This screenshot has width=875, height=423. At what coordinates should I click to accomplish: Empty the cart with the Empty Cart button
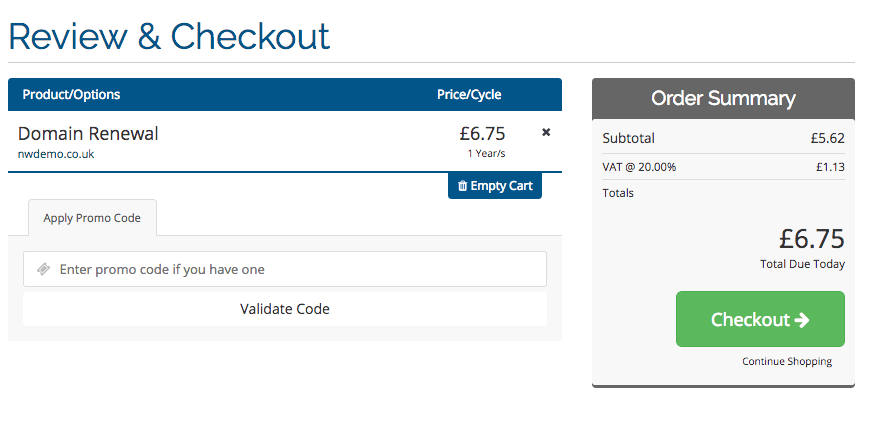coord(494,186)
